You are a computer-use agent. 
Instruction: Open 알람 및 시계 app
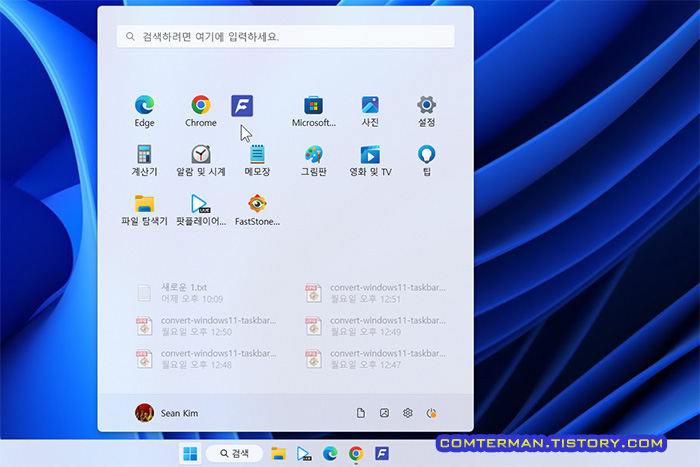pyautogui.click(x=201, y=160)
